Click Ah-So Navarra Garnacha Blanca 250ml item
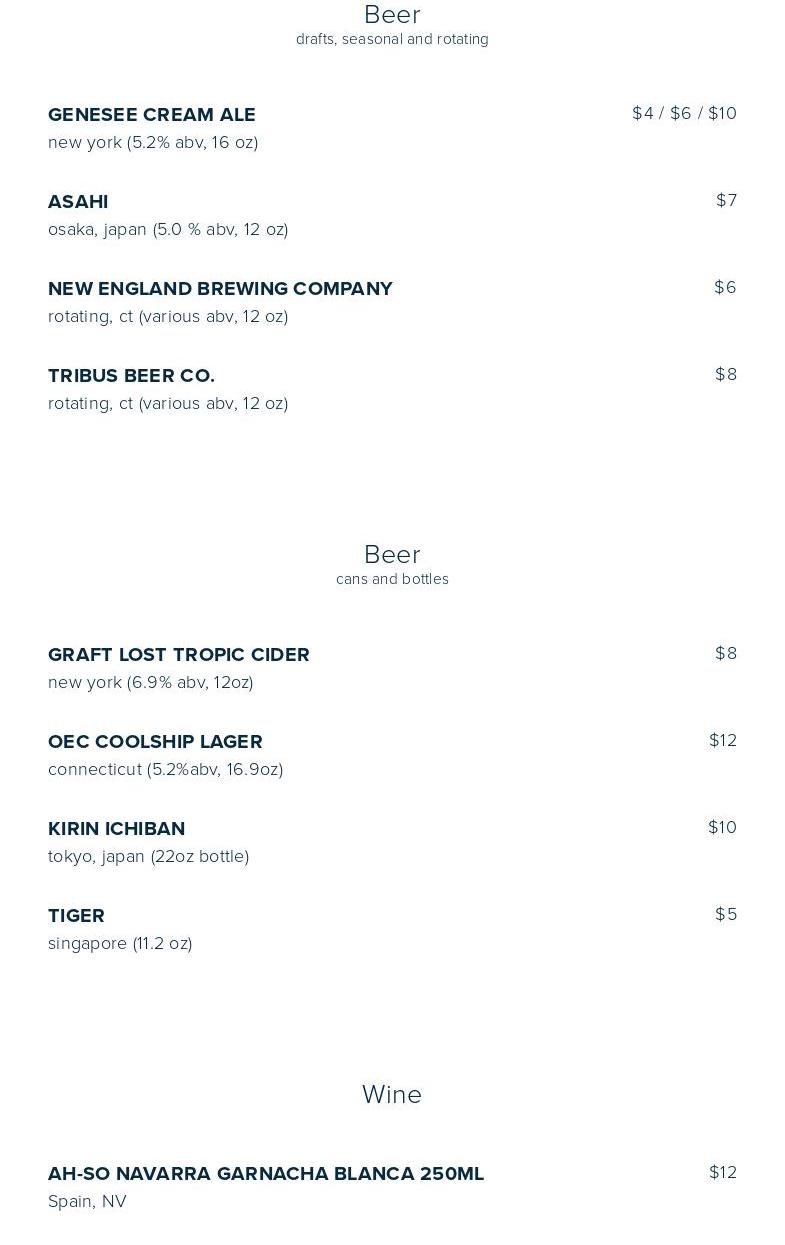The image size is (785, 1245). tap(266, 1174)
